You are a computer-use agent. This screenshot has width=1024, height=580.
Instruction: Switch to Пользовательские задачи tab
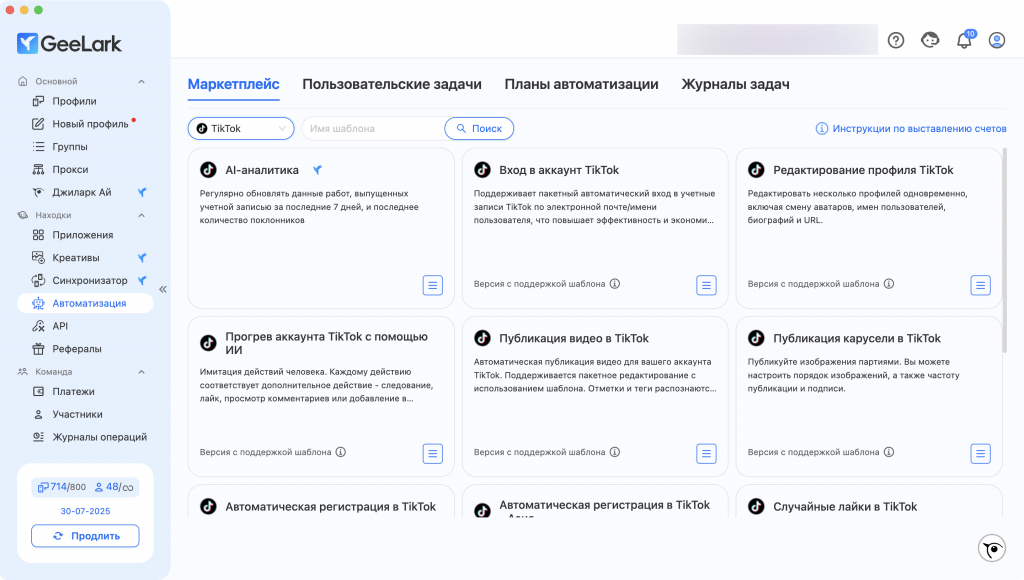point(392,84)
